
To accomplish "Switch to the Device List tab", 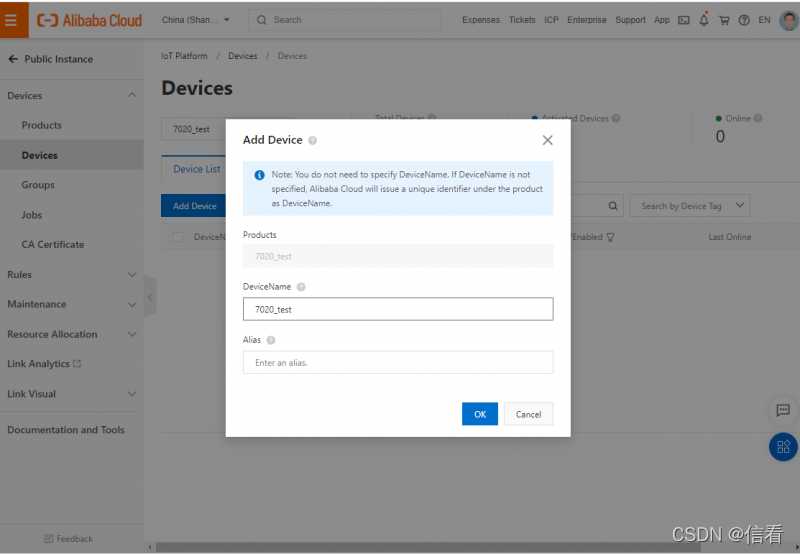I will coord(196,169).
